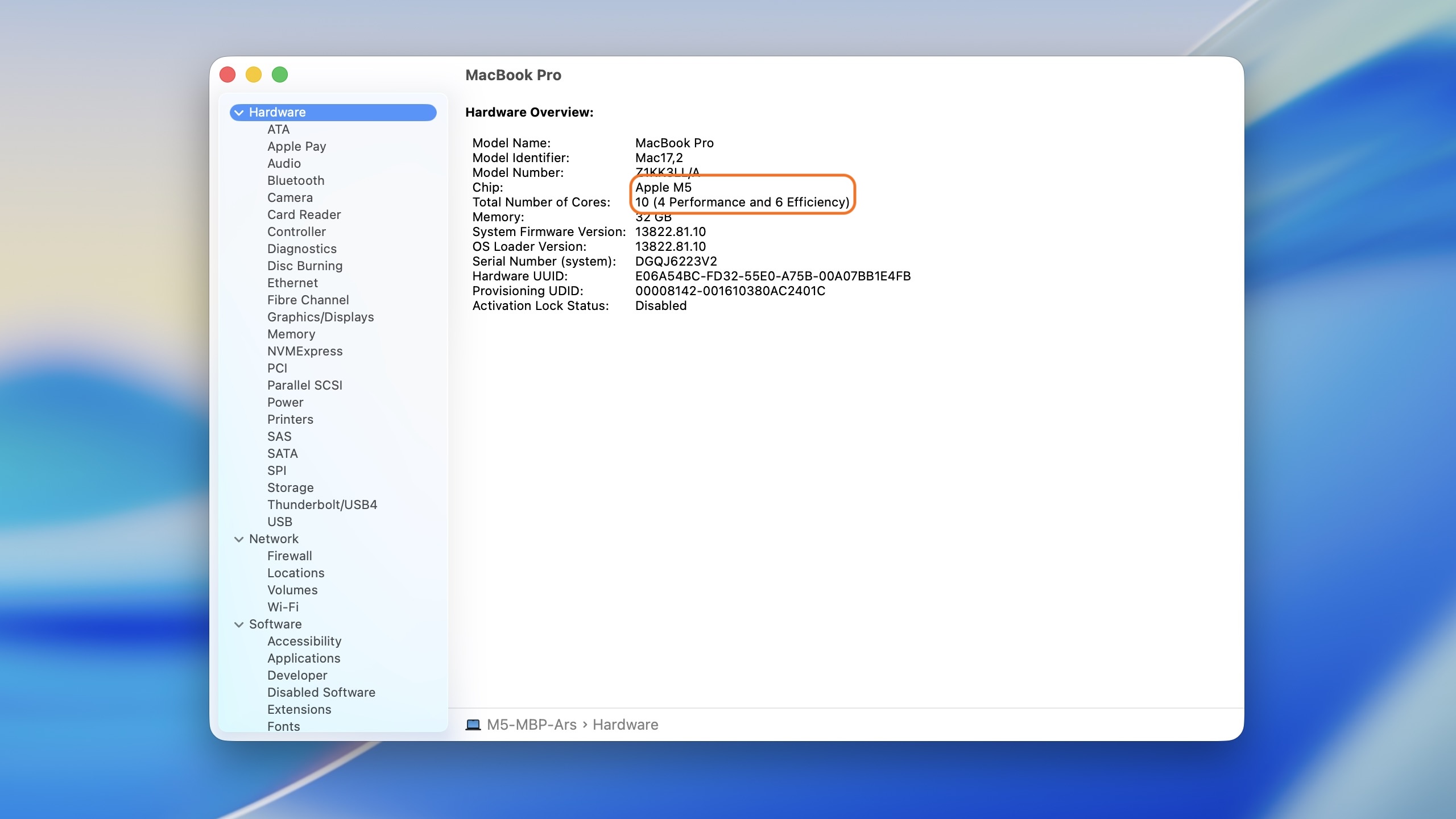Collapse the Hardware section chevron
The height and width of the screenshot is (819, 1456).
point(239,113)
